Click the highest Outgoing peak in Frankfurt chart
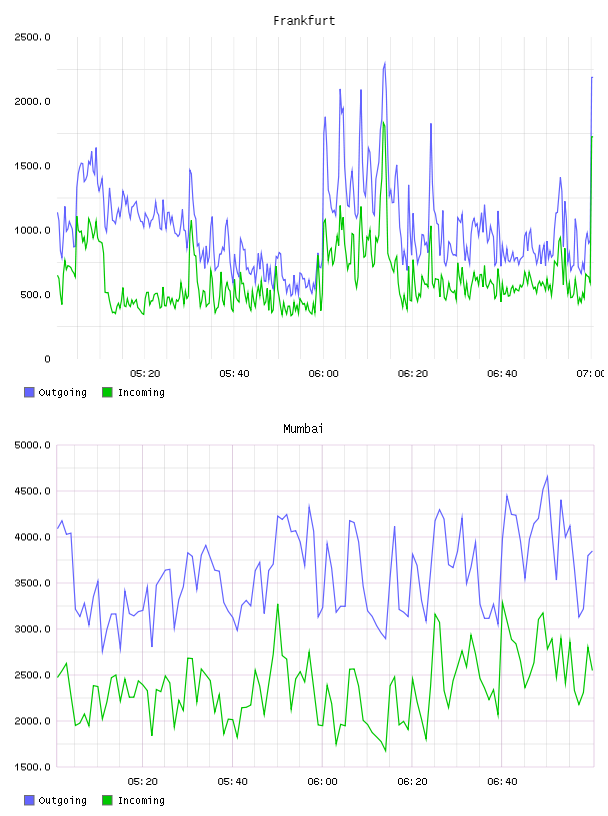The height and width of the screenshot is (816, 608). pyautogui.click(x=385, y=63)
